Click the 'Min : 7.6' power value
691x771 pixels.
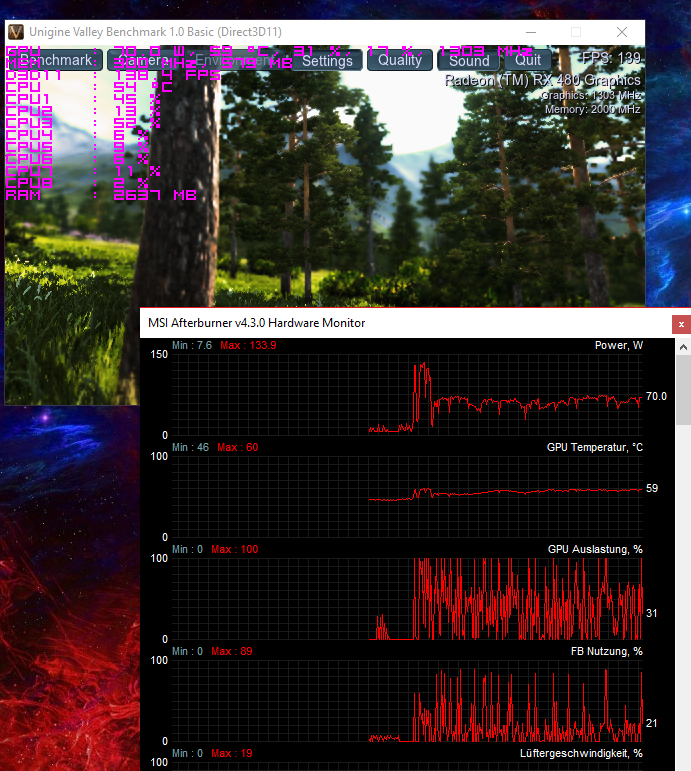point(192,345)
